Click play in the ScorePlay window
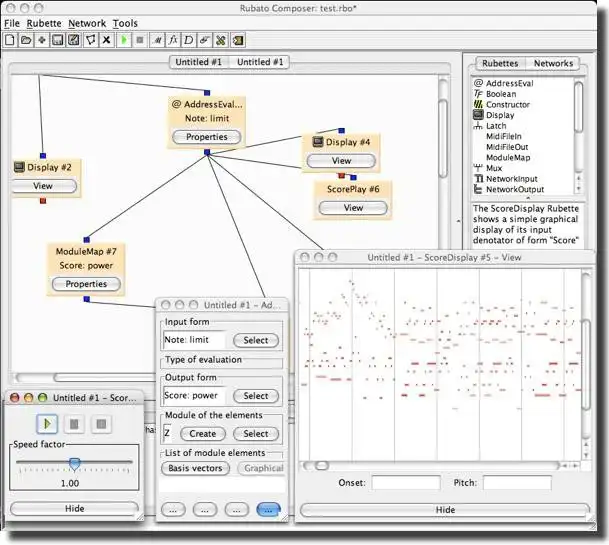The width and height of the screenshot is (609, 545). coord(47,424)
